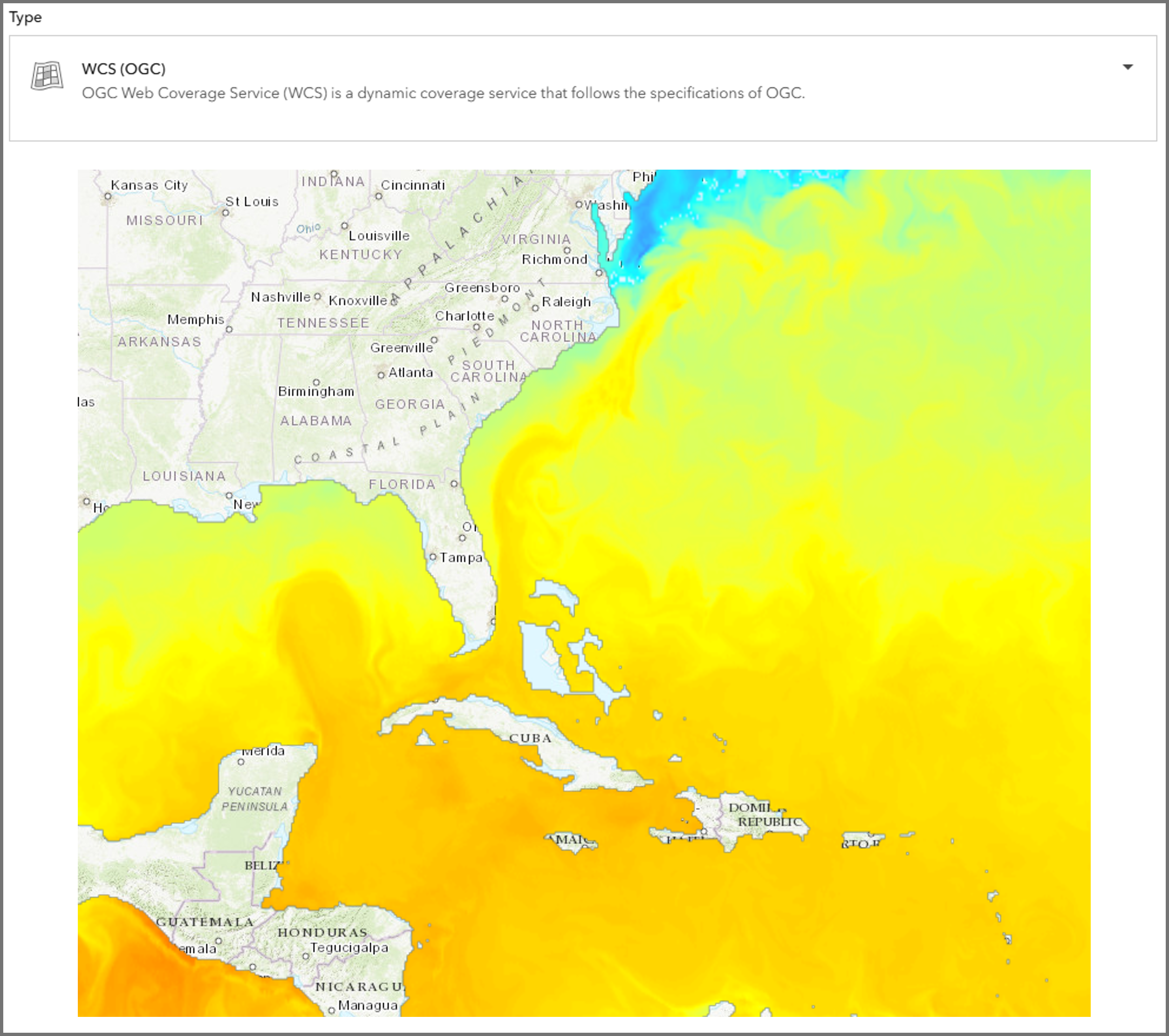1169x1036 pixels.
Task: Click the FLORIDA state label
Action: (x=402, y=485)
